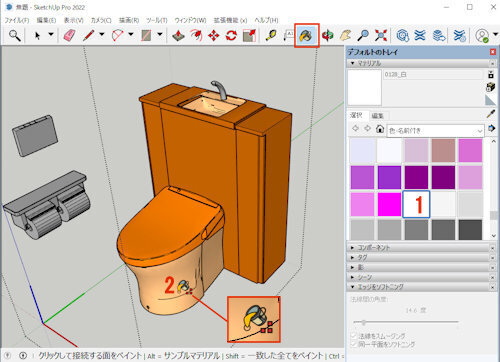Open the Extension Warehouse
This screenshot has width=500, height=362.
point(420,35)
